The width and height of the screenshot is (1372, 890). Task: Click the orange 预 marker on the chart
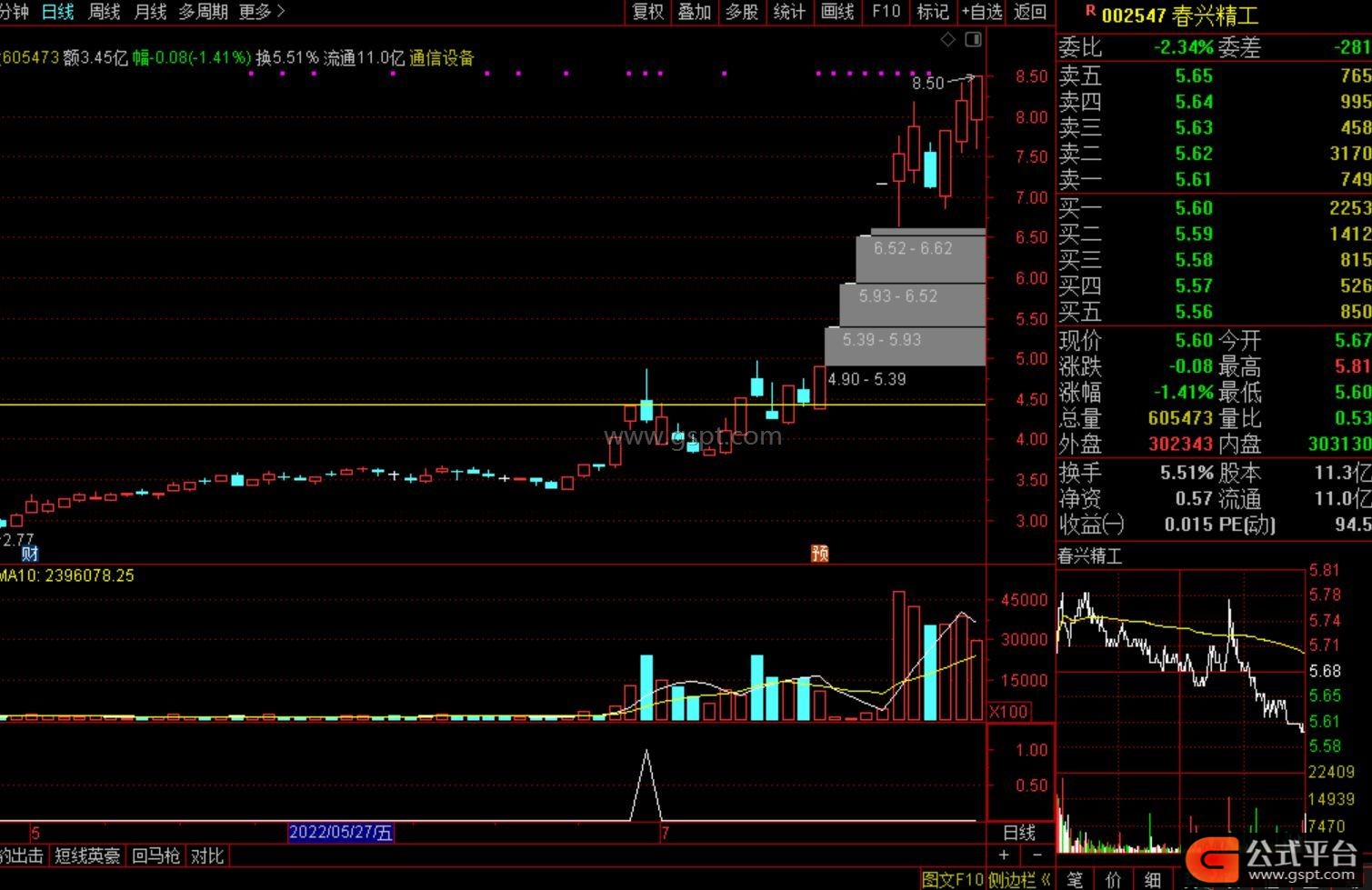pyautogui.click(x=820, y=553)
